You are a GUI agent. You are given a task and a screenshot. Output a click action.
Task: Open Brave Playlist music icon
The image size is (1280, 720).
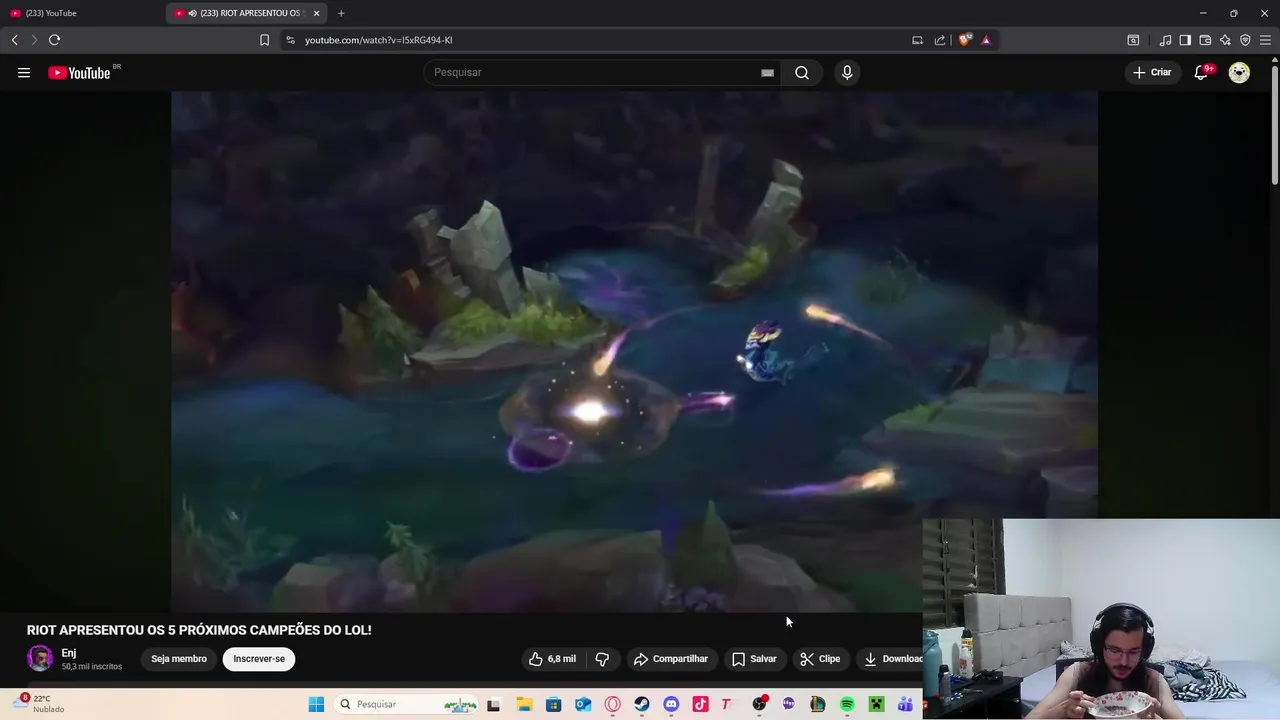(x=1165, y=40)
